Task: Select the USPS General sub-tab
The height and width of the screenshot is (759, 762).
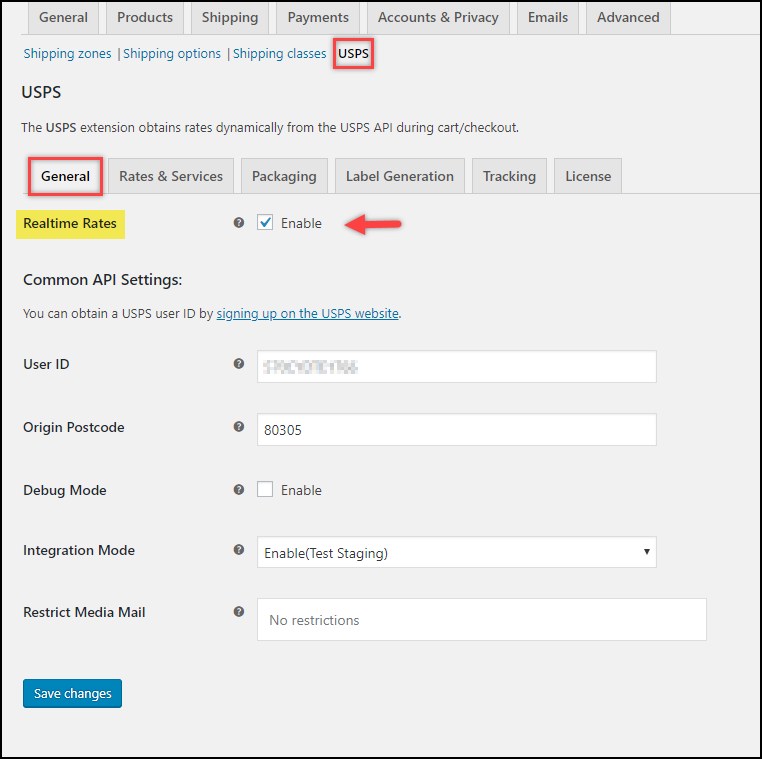Action: [65, 176]
